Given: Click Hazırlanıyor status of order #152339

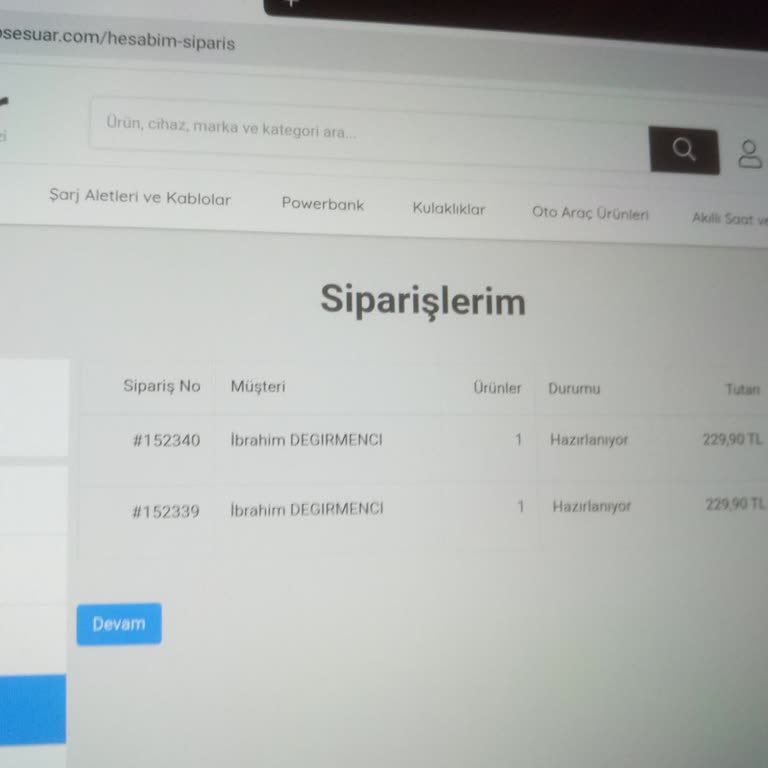Looking at the screenshot, I should (x=592, y=506).
